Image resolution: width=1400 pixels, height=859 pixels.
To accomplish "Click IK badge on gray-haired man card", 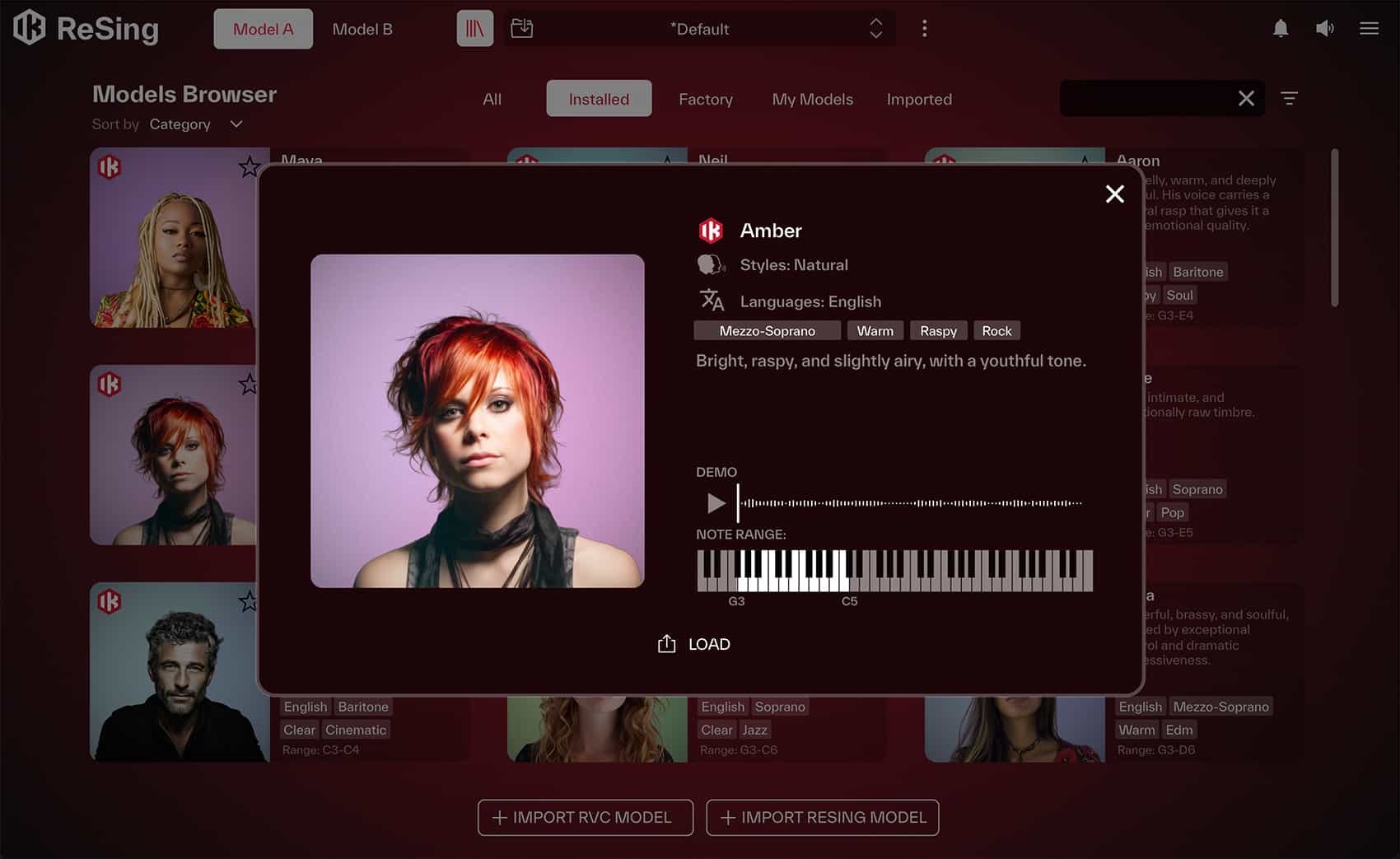I will 110,602.
